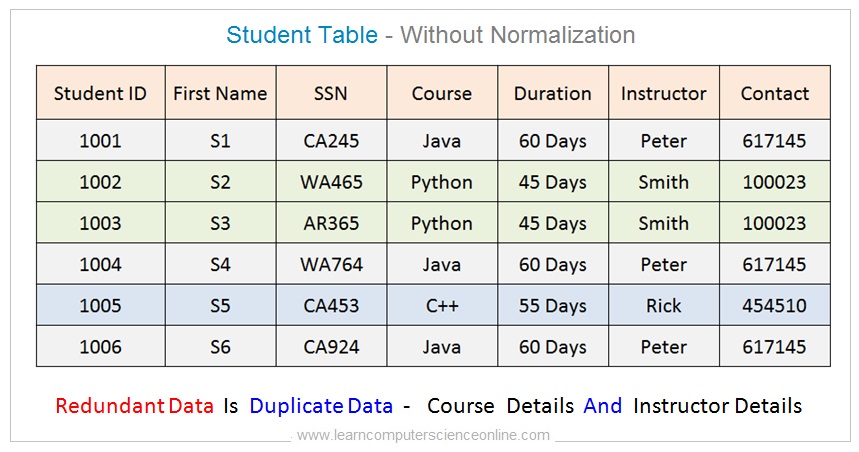Click the first name cell S6
Screen dimensions: 859x452
pos(220,347)
